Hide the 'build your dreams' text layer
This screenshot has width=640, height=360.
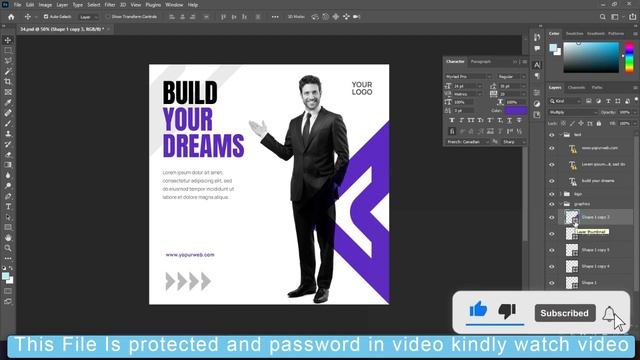(552, 181)
